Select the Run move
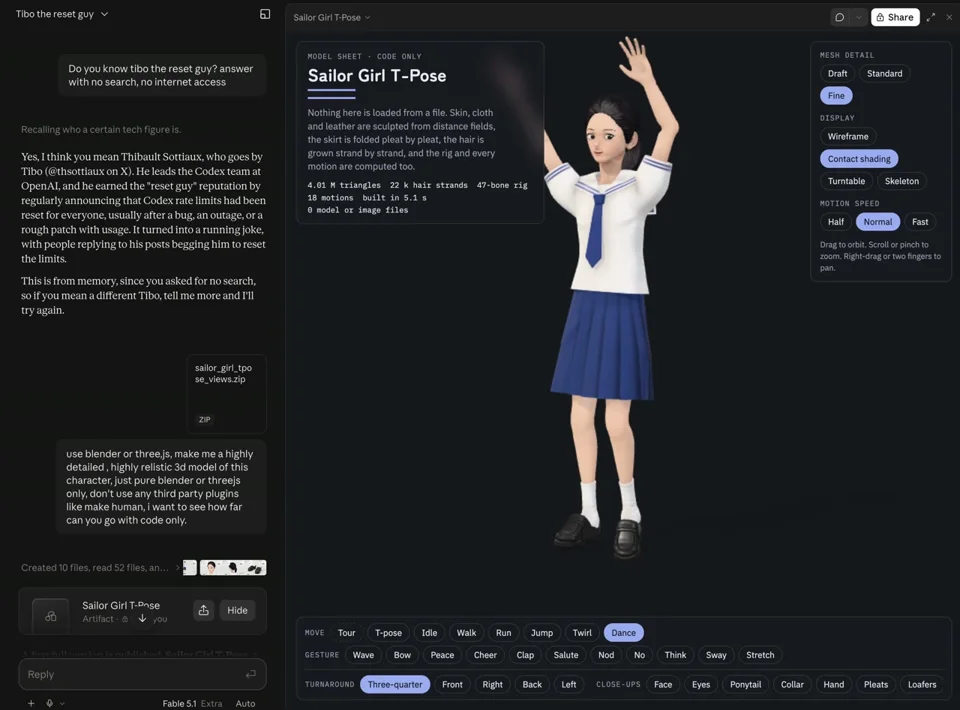Viewport: 960px width, 710px height. [503, 633]
